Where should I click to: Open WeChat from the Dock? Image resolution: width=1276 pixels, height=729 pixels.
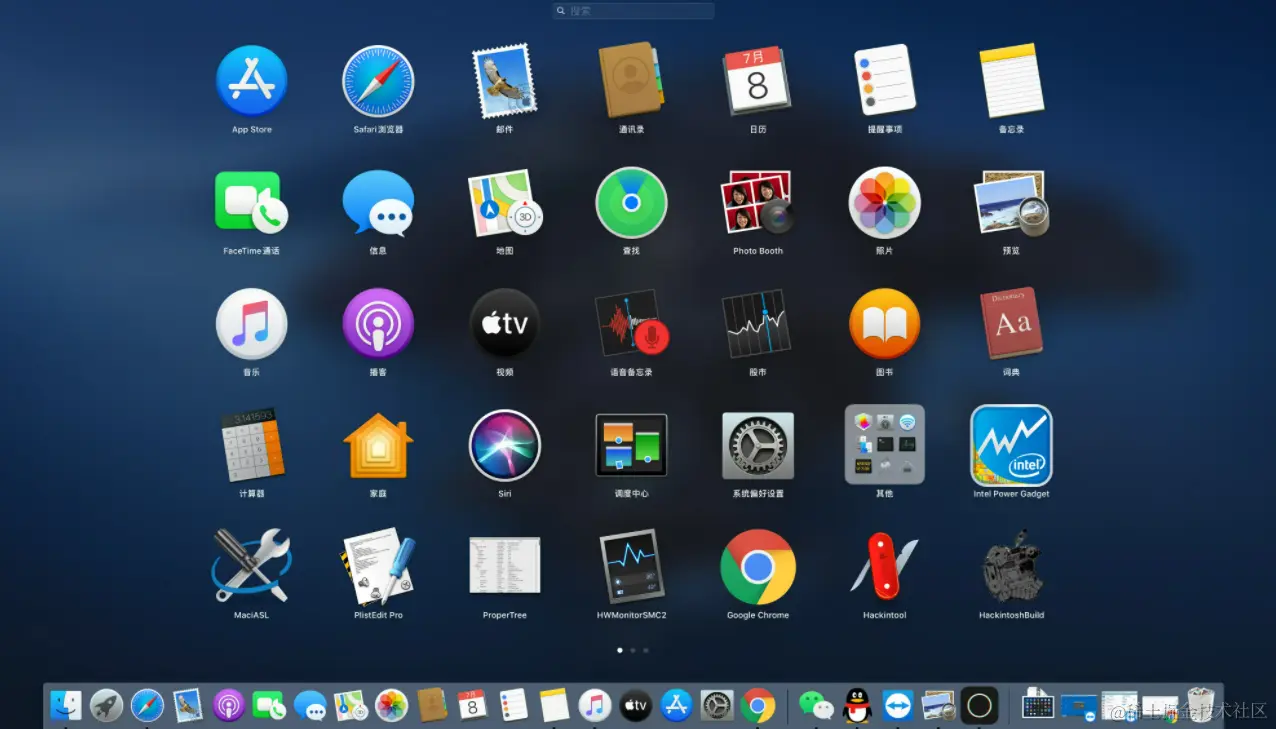[817, 705]
